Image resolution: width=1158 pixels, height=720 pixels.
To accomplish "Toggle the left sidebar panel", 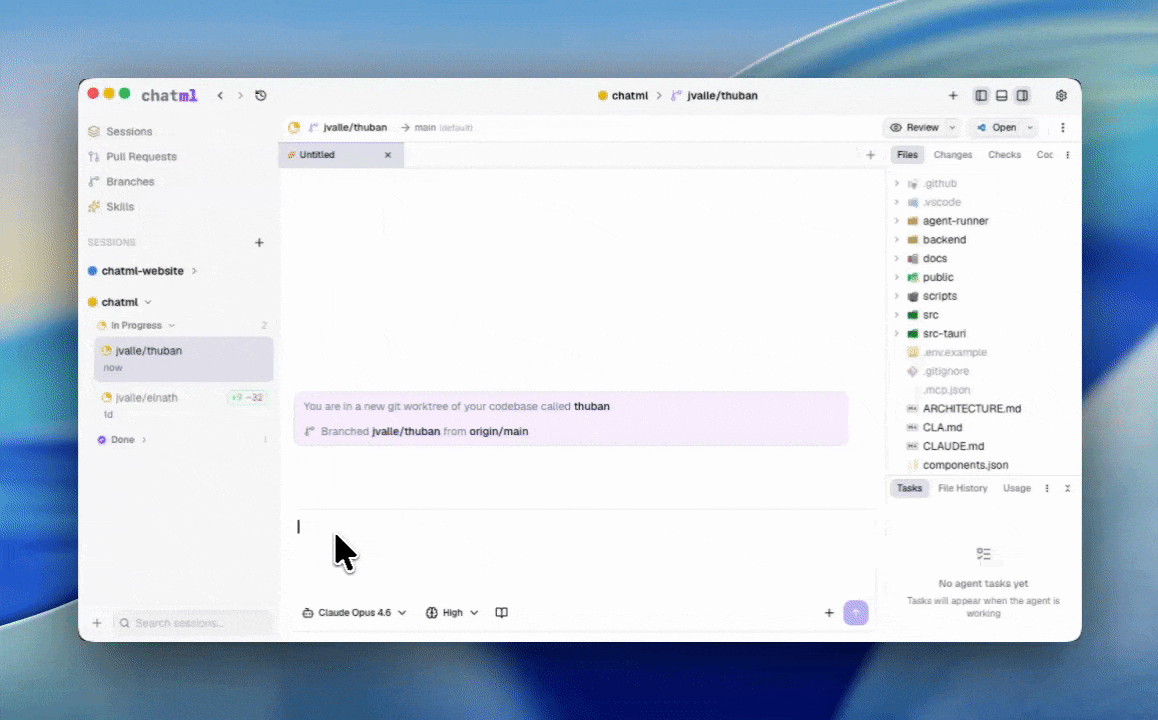I will point(981,96).
